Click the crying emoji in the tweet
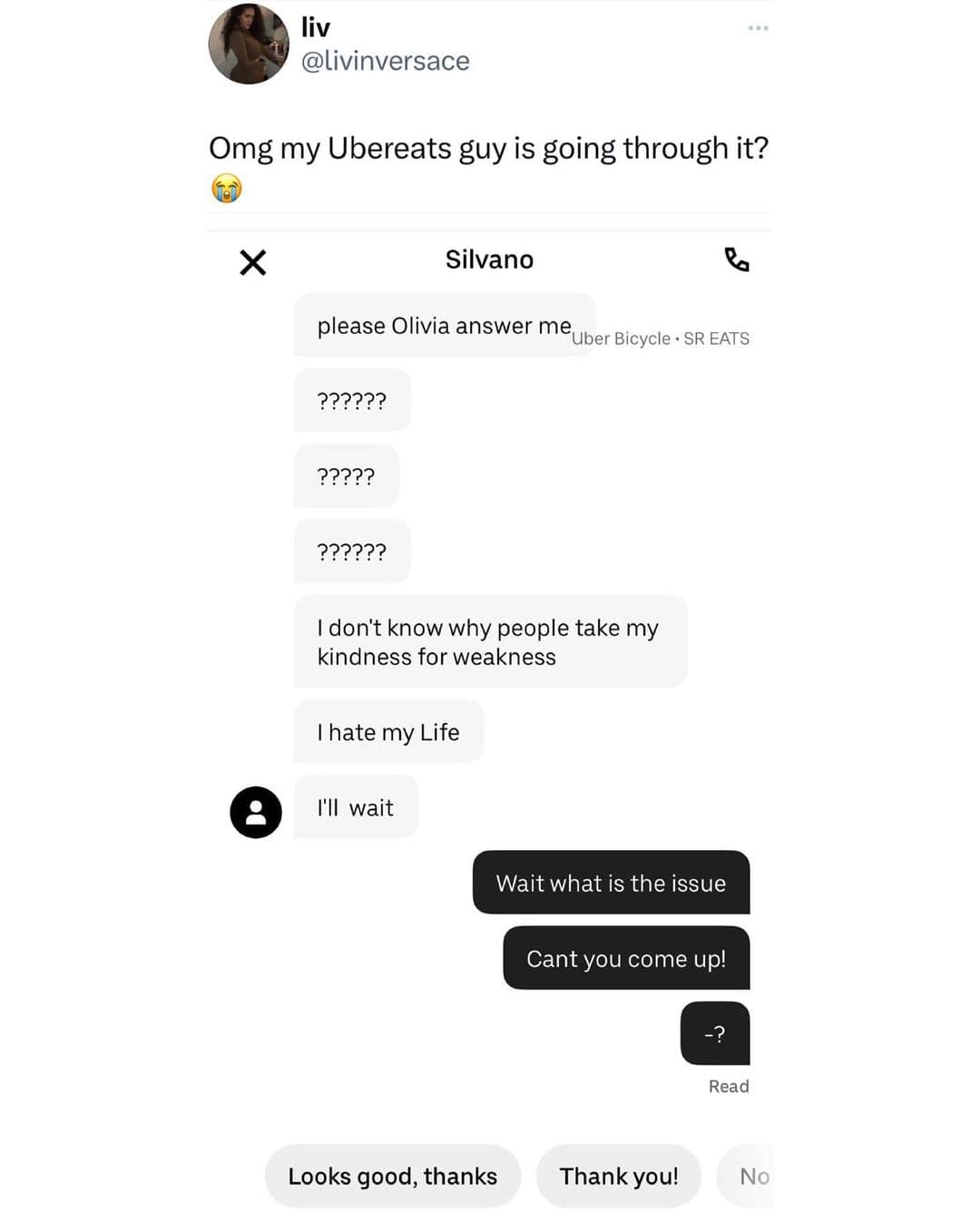 click(227, 188)
